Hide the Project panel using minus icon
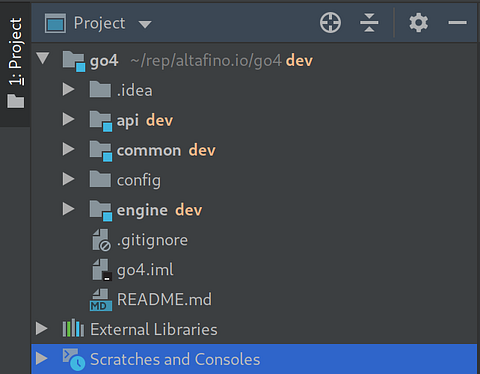Screen dimensions: 480x374 click(x=457, y=23)
